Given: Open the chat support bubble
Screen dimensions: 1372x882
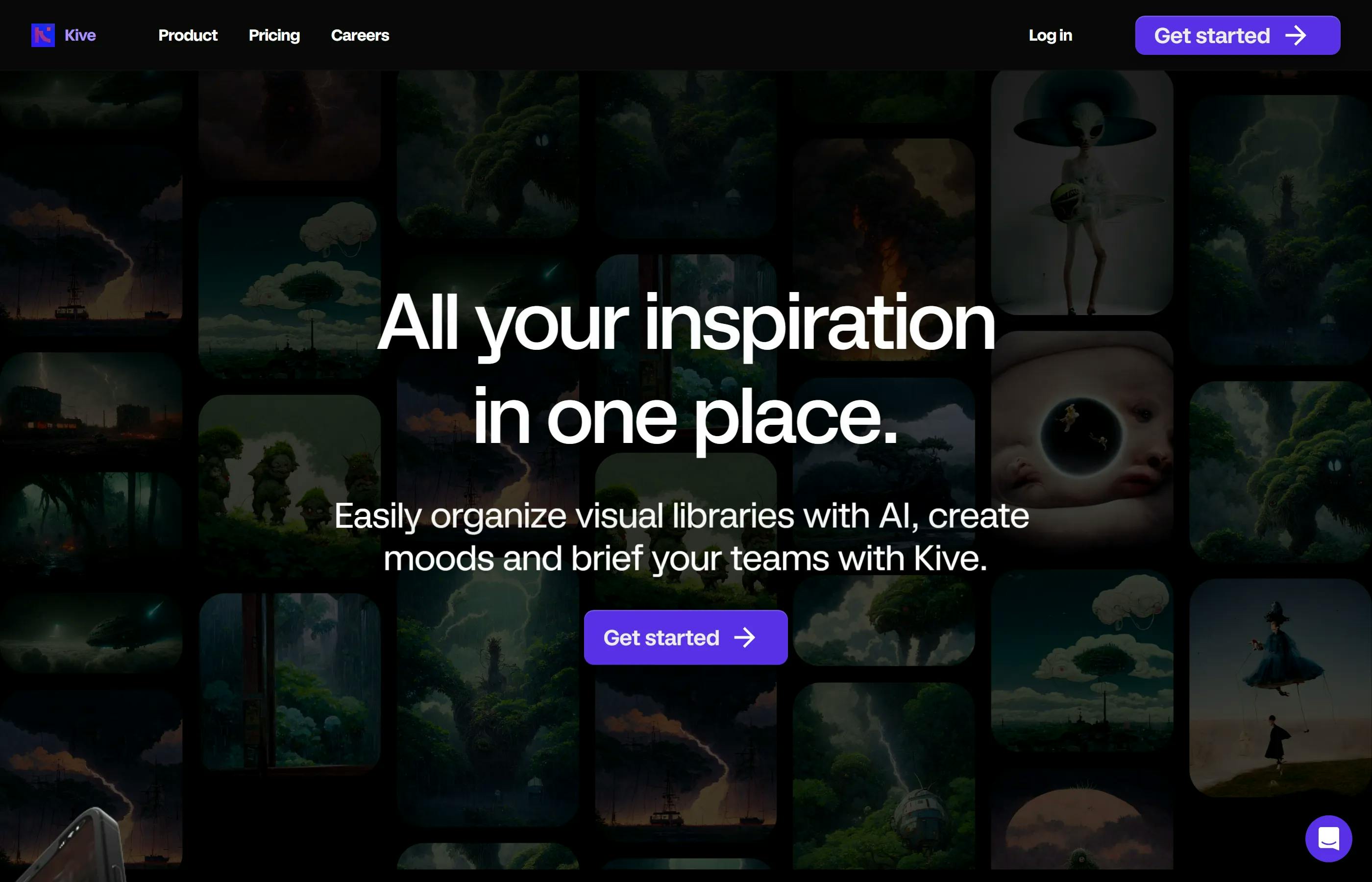Looking at the screenshot, I should pos(1328,838).
